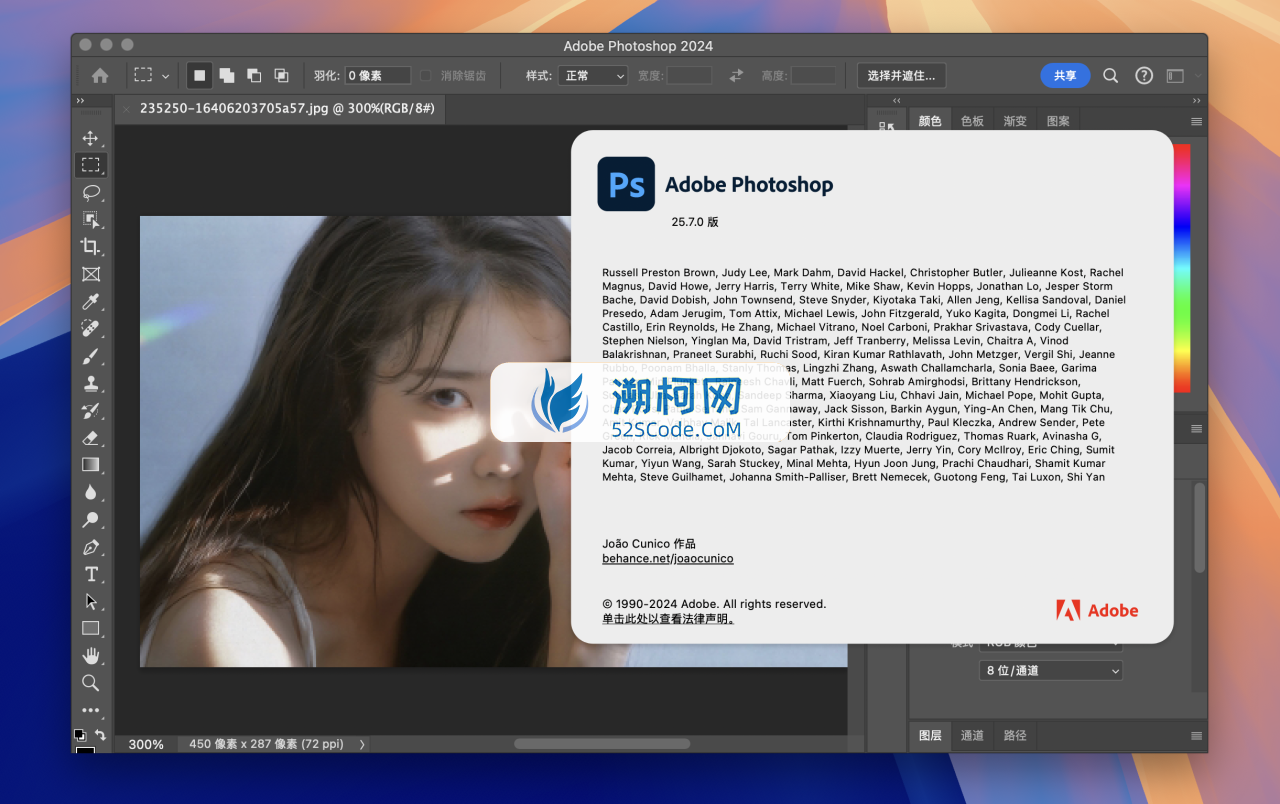The height and width of the screenshot is (804, 1280).
Task: Select the Pen tool
Action: pyautogui.click(x=91, y=547)
